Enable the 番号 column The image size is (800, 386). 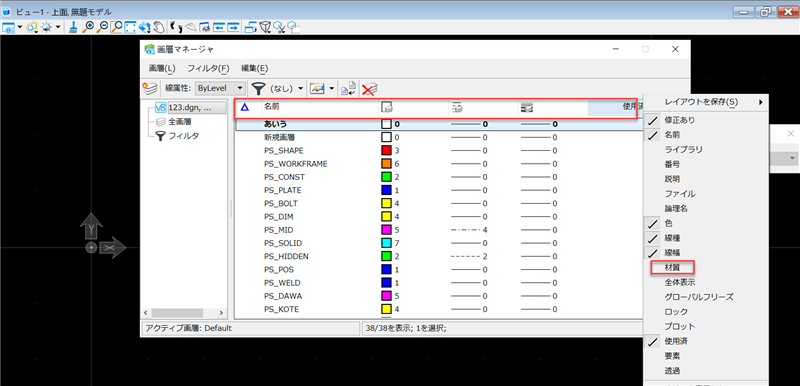(671, 164)
